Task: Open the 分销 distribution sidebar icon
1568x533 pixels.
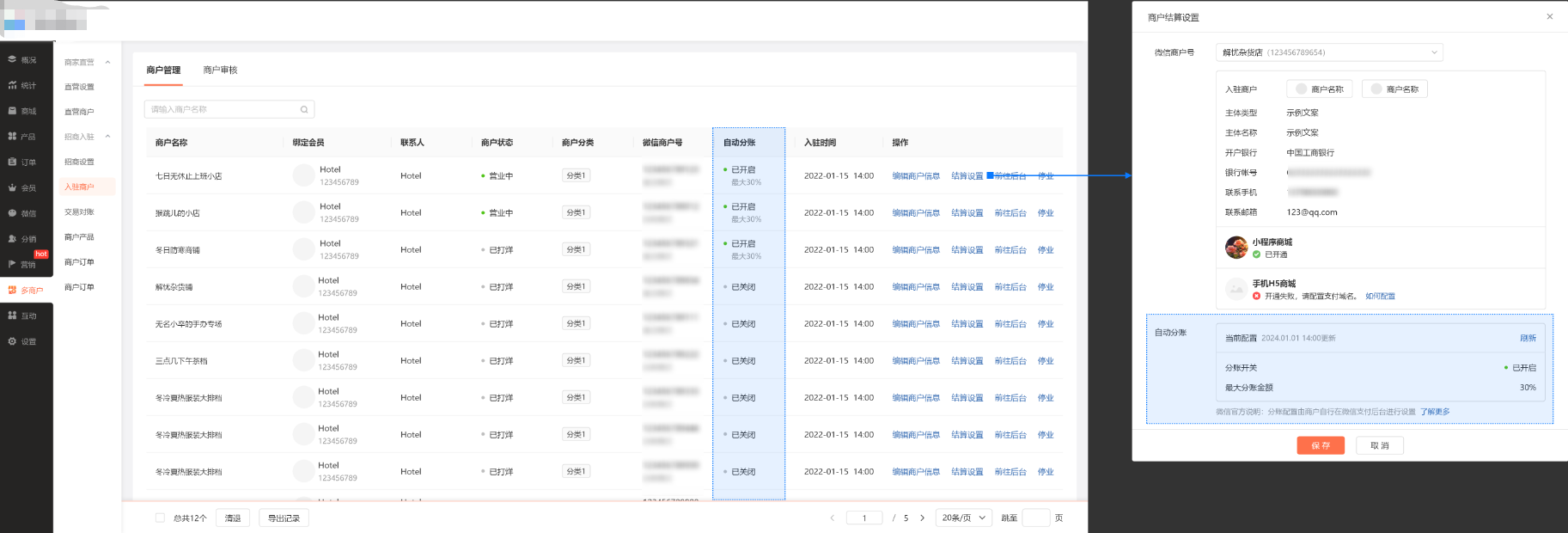Action: tap(12, 238)
